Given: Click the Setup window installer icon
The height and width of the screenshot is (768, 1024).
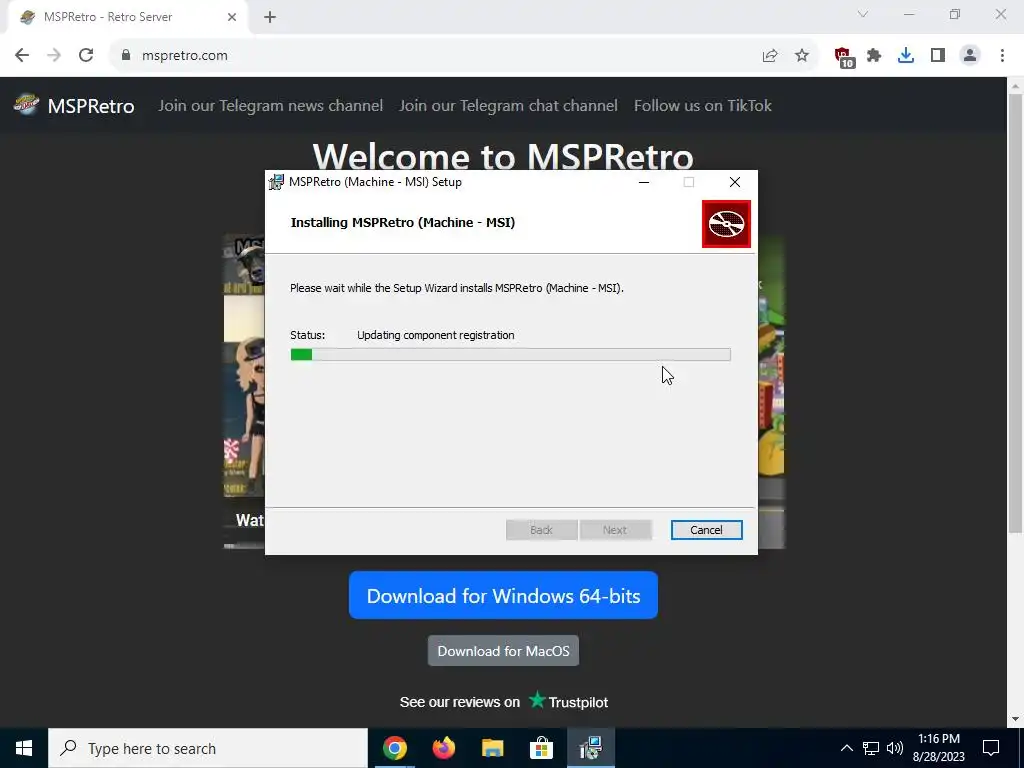Looking at the screenshot, I should [277, 182].
